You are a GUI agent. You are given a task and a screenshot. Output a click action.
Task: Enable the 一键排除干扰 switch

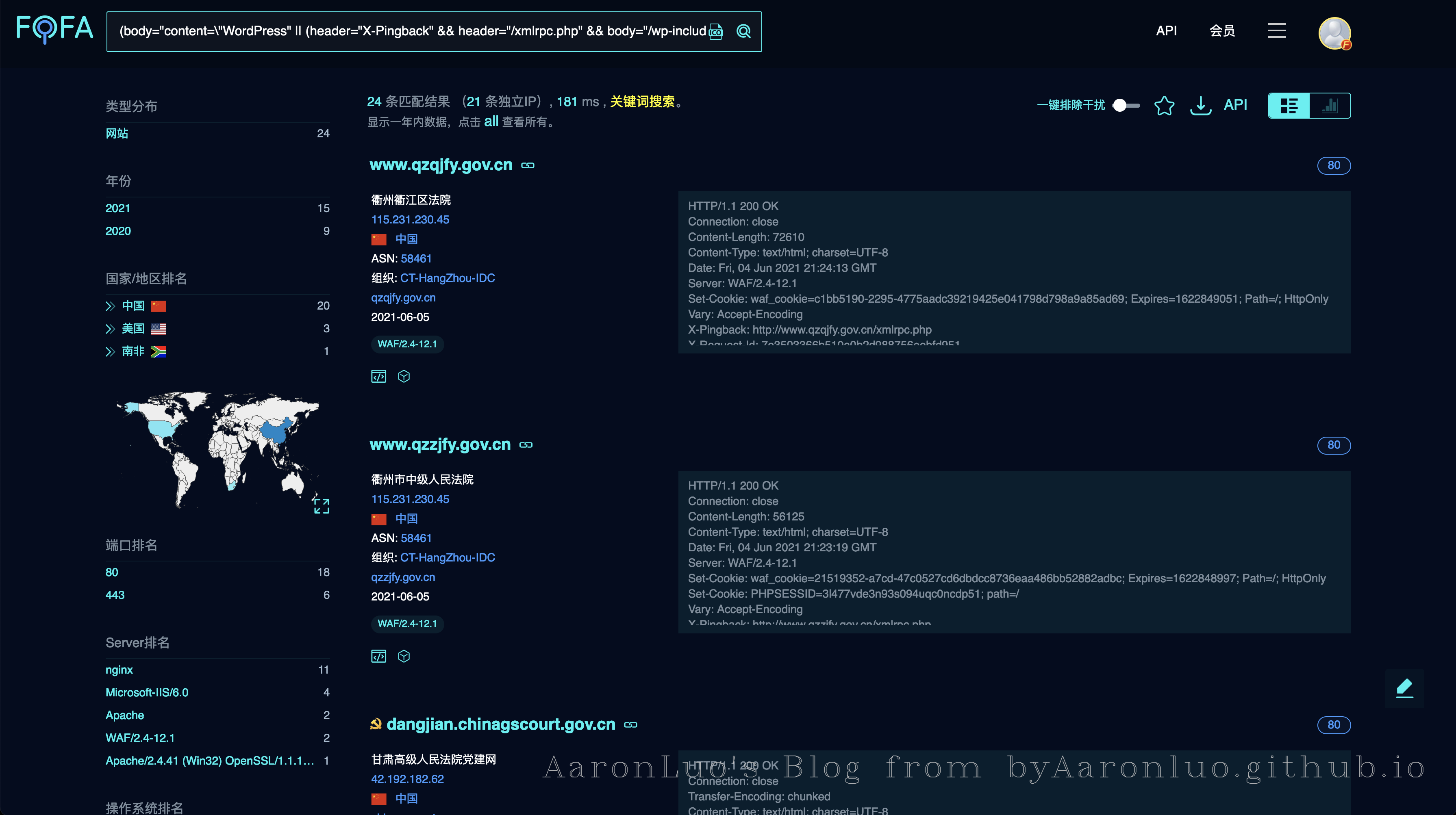click(1126, 106)
